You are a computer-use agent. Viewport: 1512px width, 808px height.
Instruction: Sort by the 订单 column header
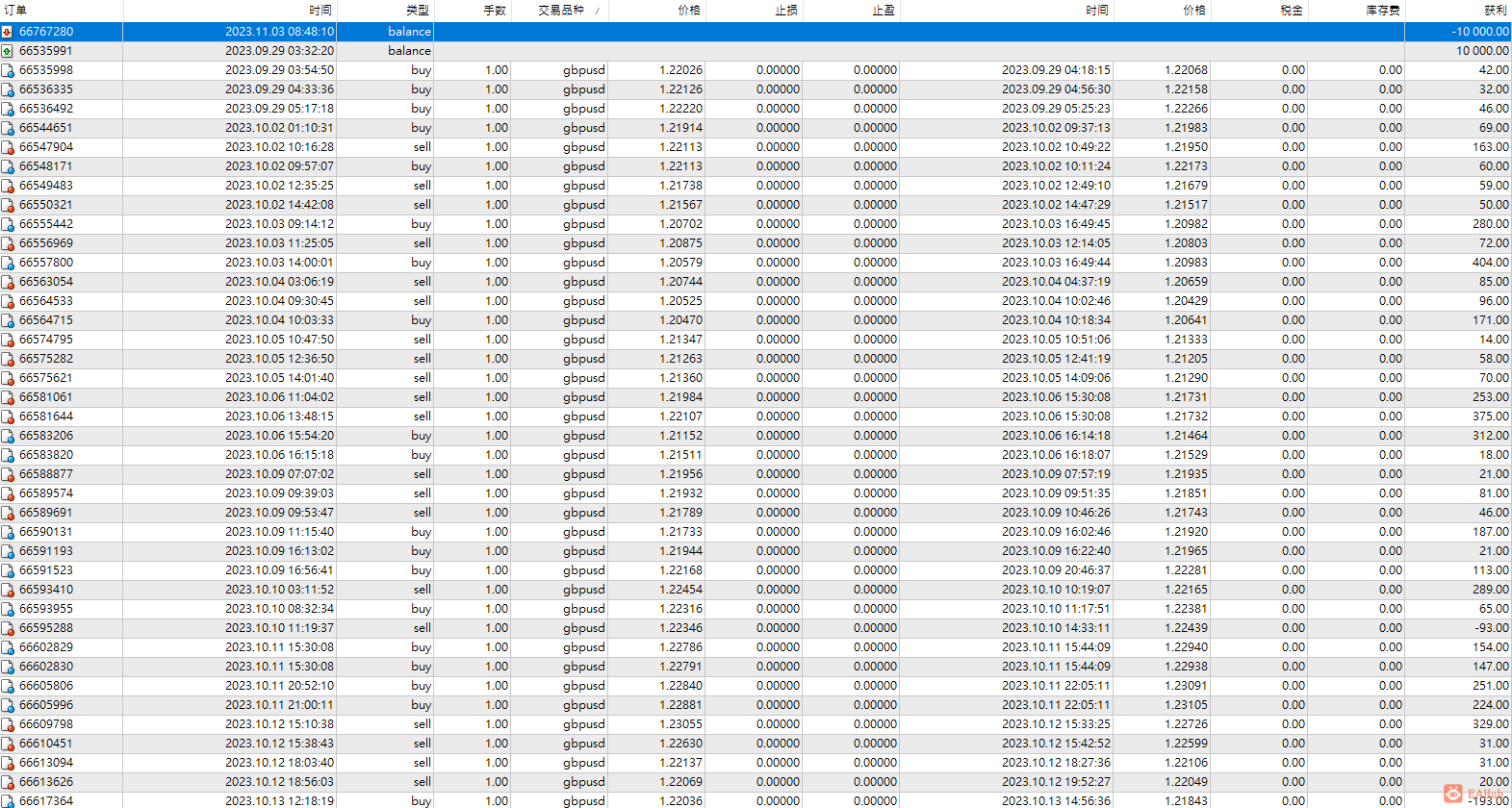[x=15, y=11]
